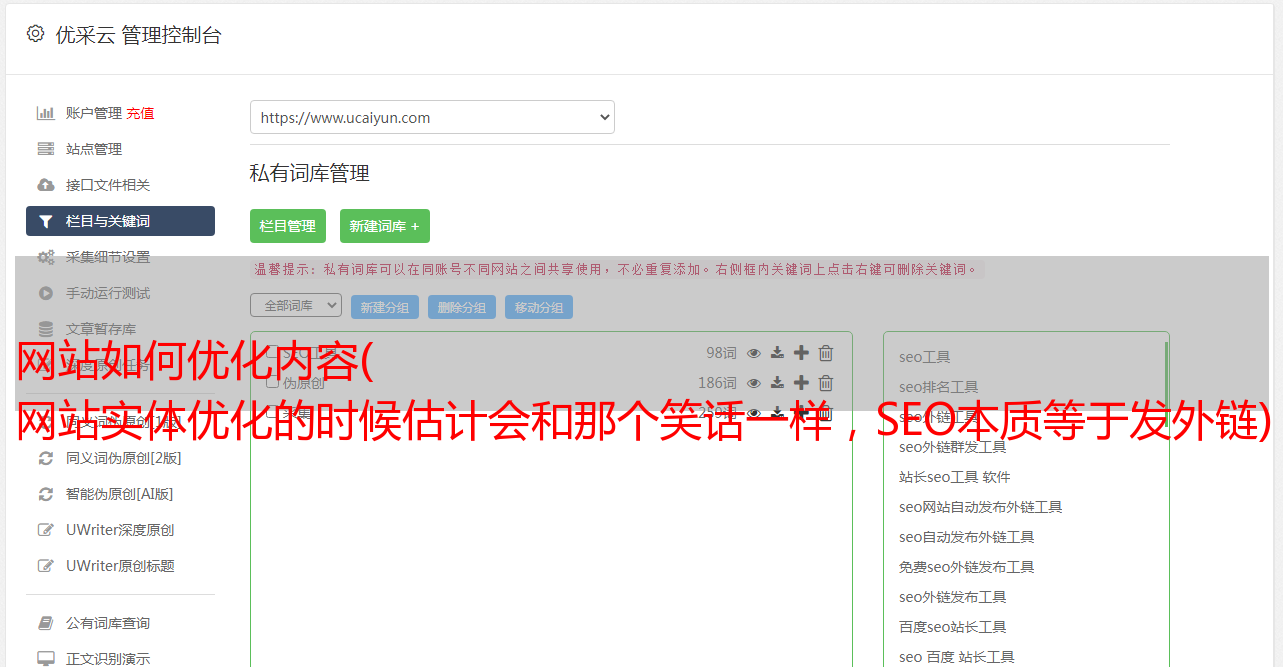The height and width of the screenshot is (667, 1283).
Task: Select keyword seo自动发布外链工具
Action: (967, 537)
